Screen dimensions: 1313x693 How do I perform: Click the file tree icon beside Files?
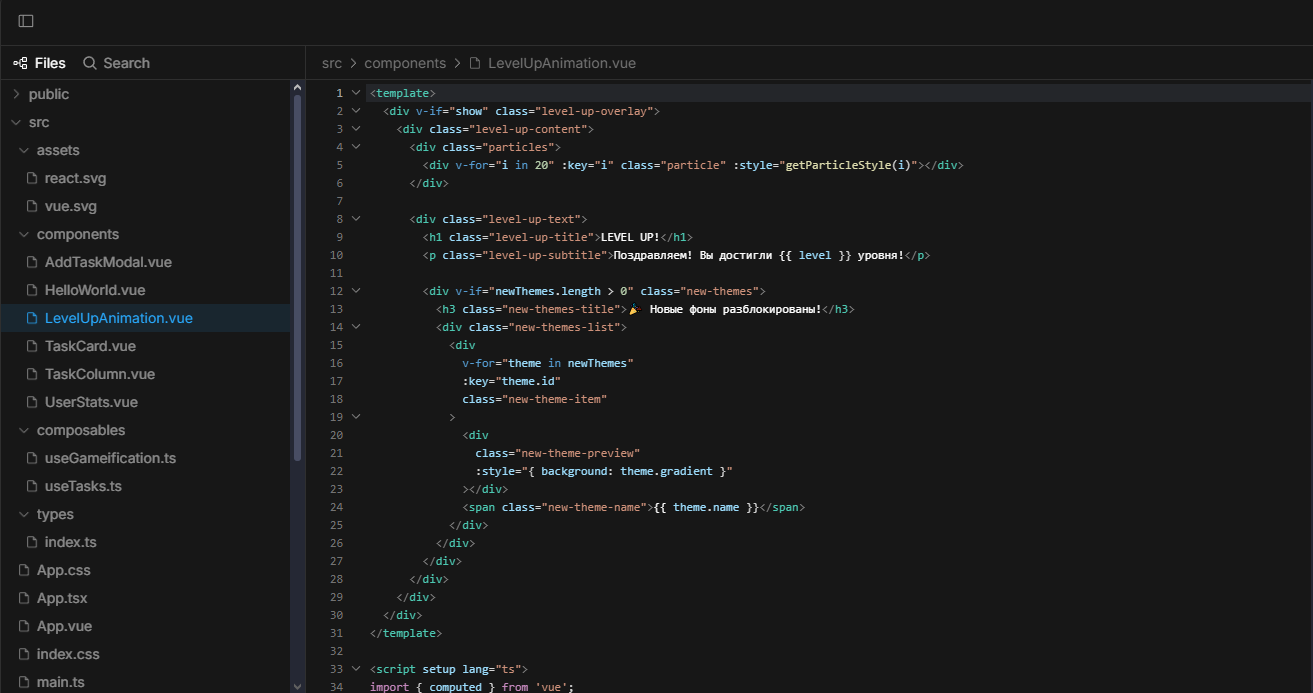tap(20, 63)
